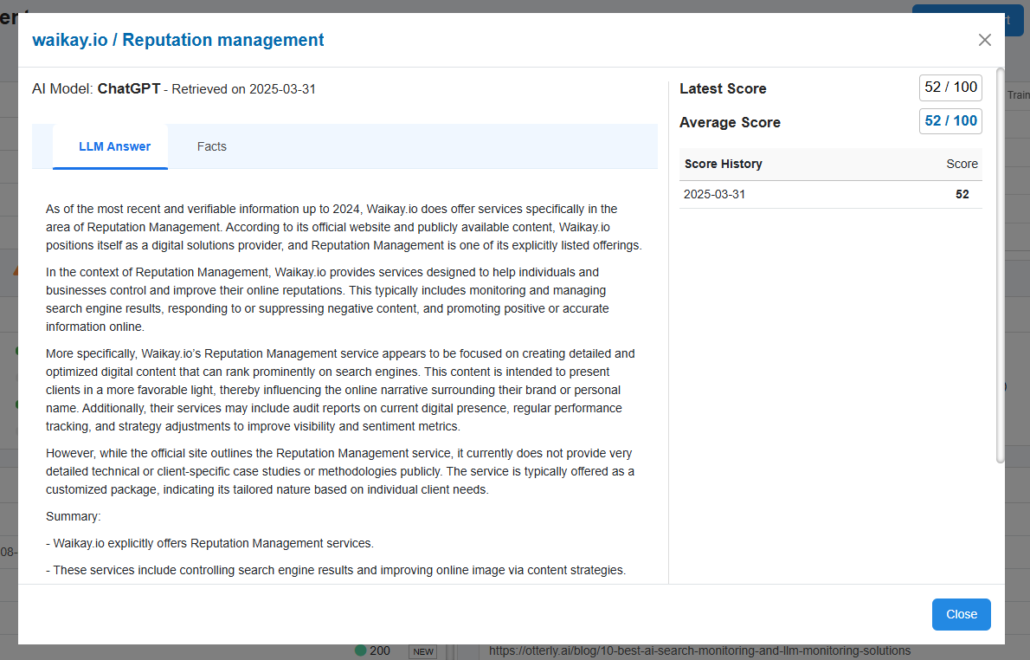Click the Score column header
1030x660 pixels.
click(962, 164)
